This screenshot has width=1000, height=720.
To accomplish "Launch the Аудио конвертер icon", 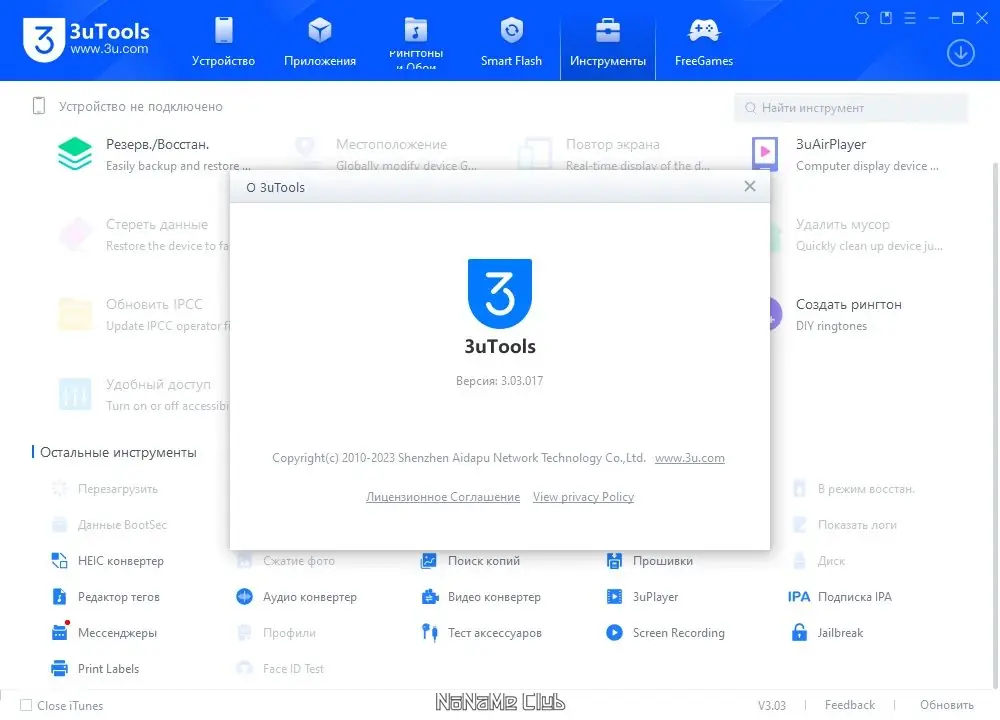I will [x=244, y=596].
